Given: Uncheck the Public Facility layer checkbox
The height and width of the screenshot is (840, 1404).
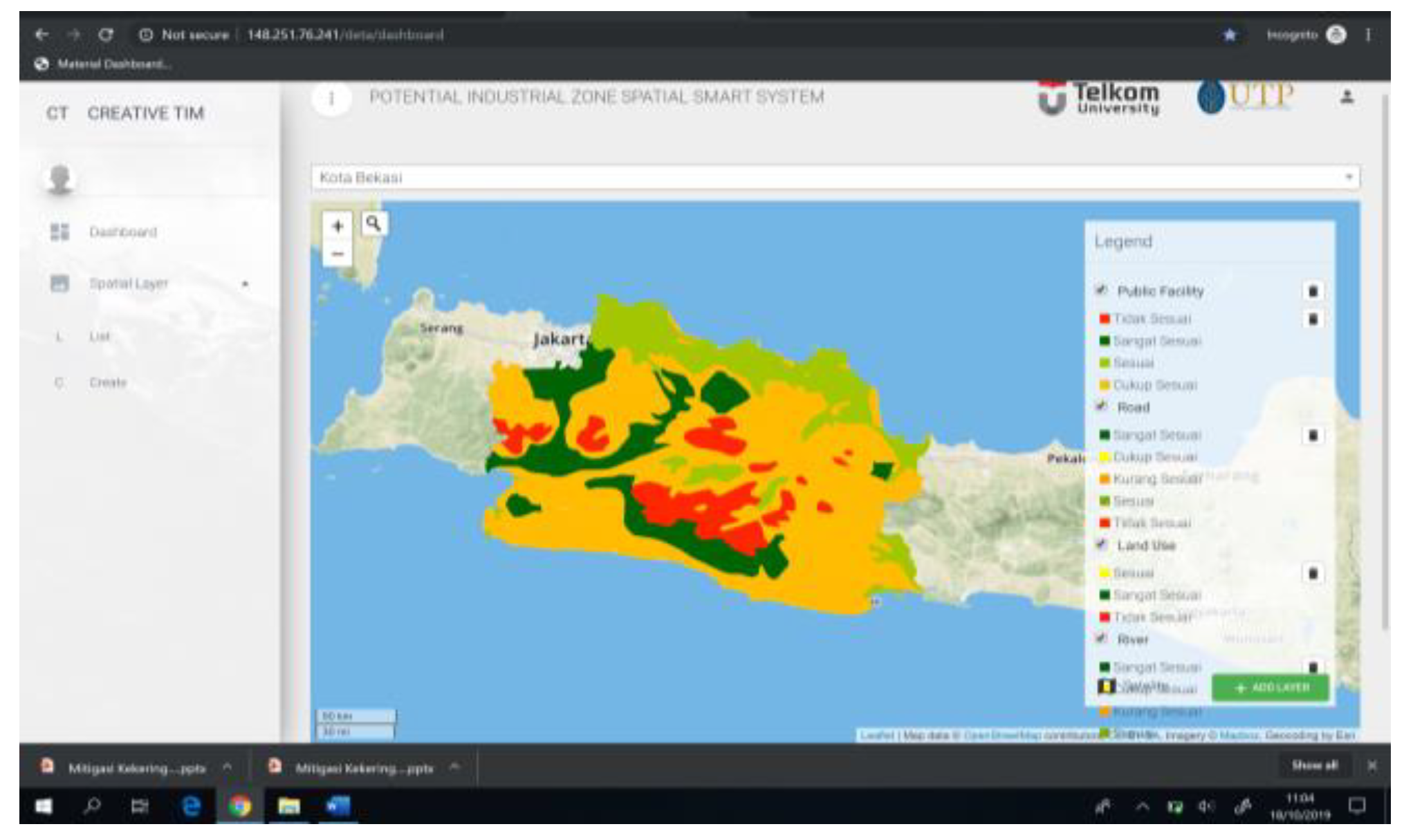Looking at the screenshot, I should [x=1101, y=290].
